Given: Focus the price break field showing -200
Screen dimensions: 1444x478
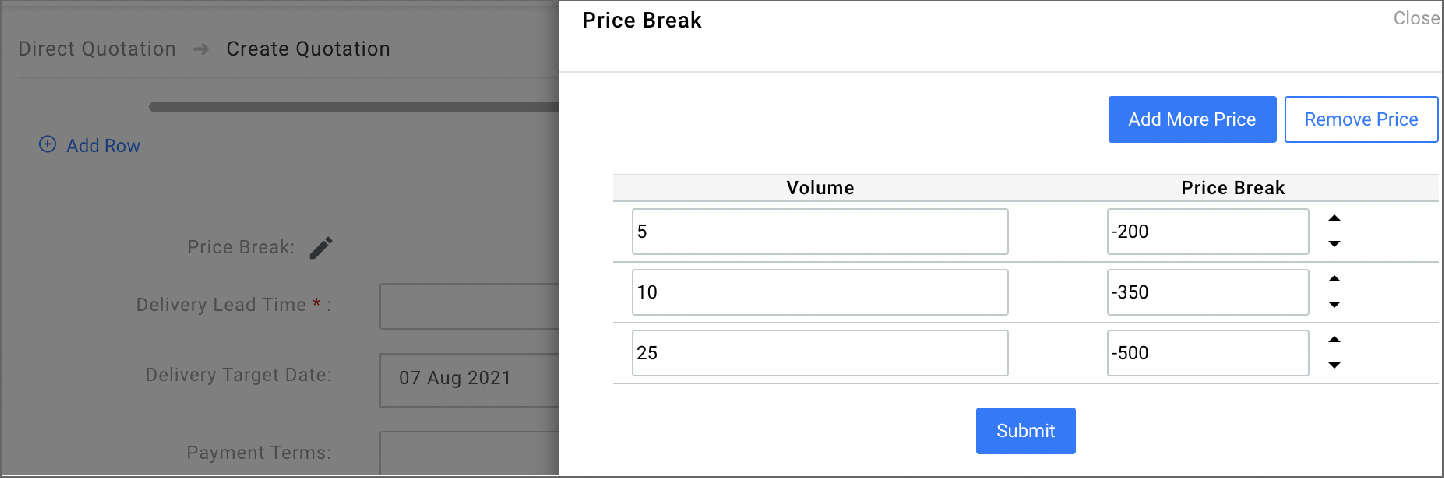Looking at the screenshot, I should tap(1207, 232).
